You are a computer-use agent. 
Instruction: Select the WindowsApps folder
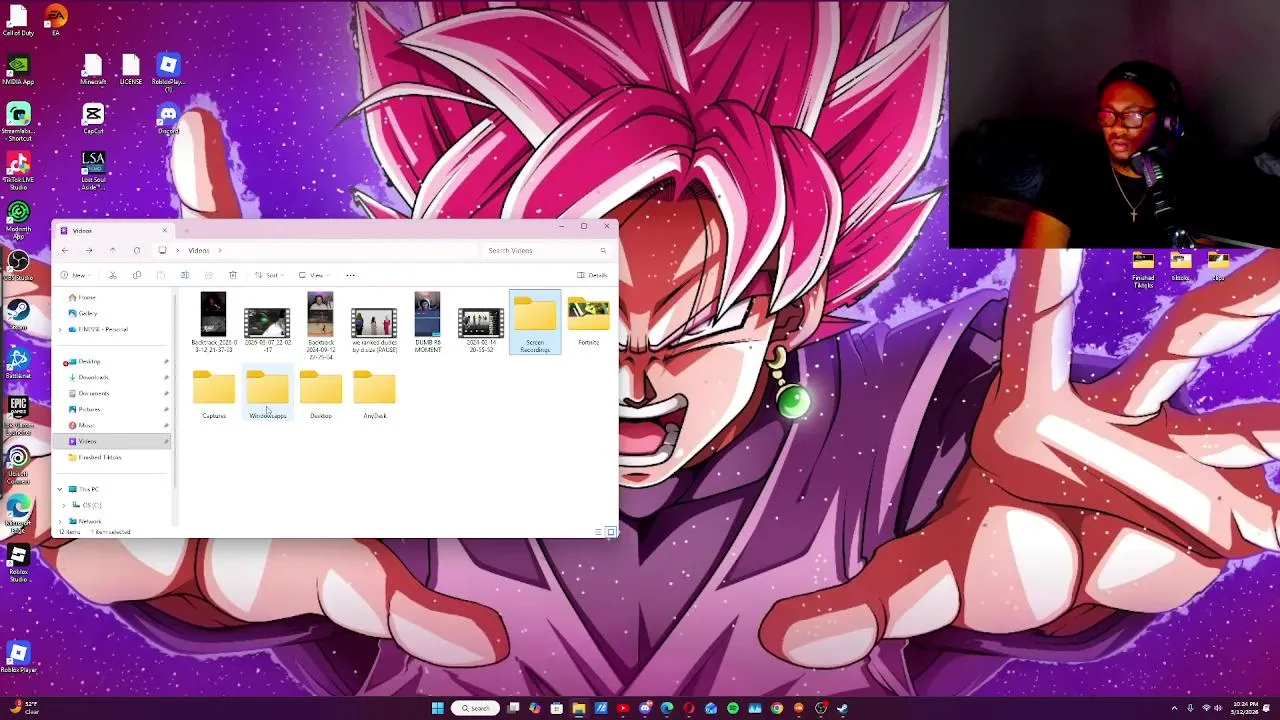pyautogui.click(x=267, y=395)
